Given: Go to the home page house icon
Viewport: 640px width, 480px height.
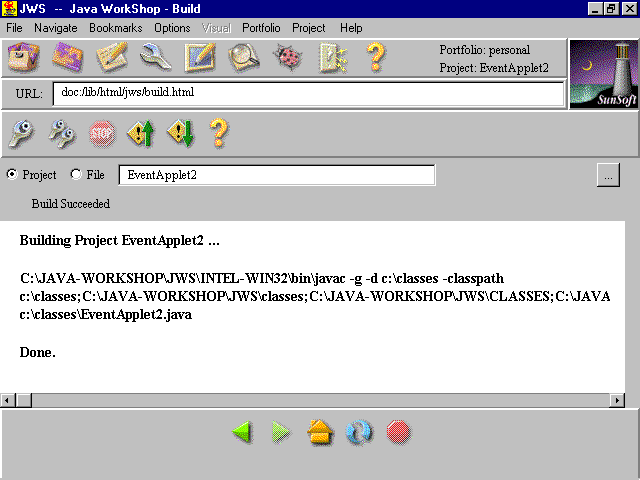Looking at the screenshot, I should (x=320, y=432).
